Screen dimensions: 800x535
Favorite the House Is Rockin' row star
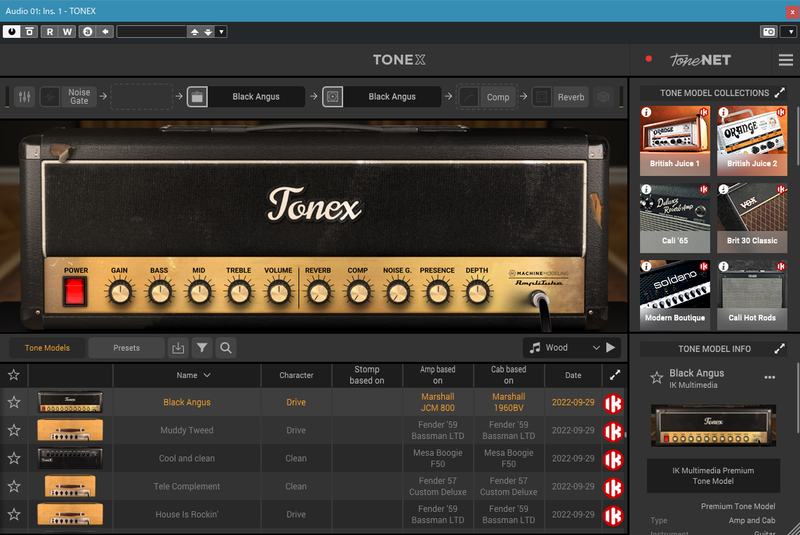pyautogui.click(x=14, y=514)
